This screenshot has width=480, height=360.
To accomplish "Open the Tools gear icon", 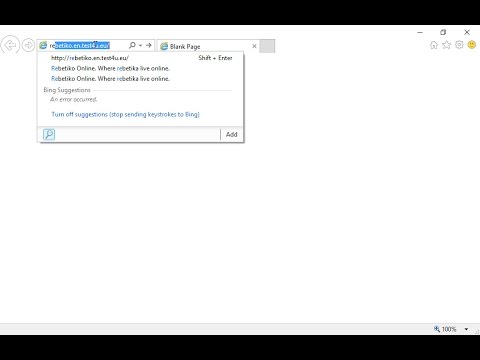I will tap(459, 45).
